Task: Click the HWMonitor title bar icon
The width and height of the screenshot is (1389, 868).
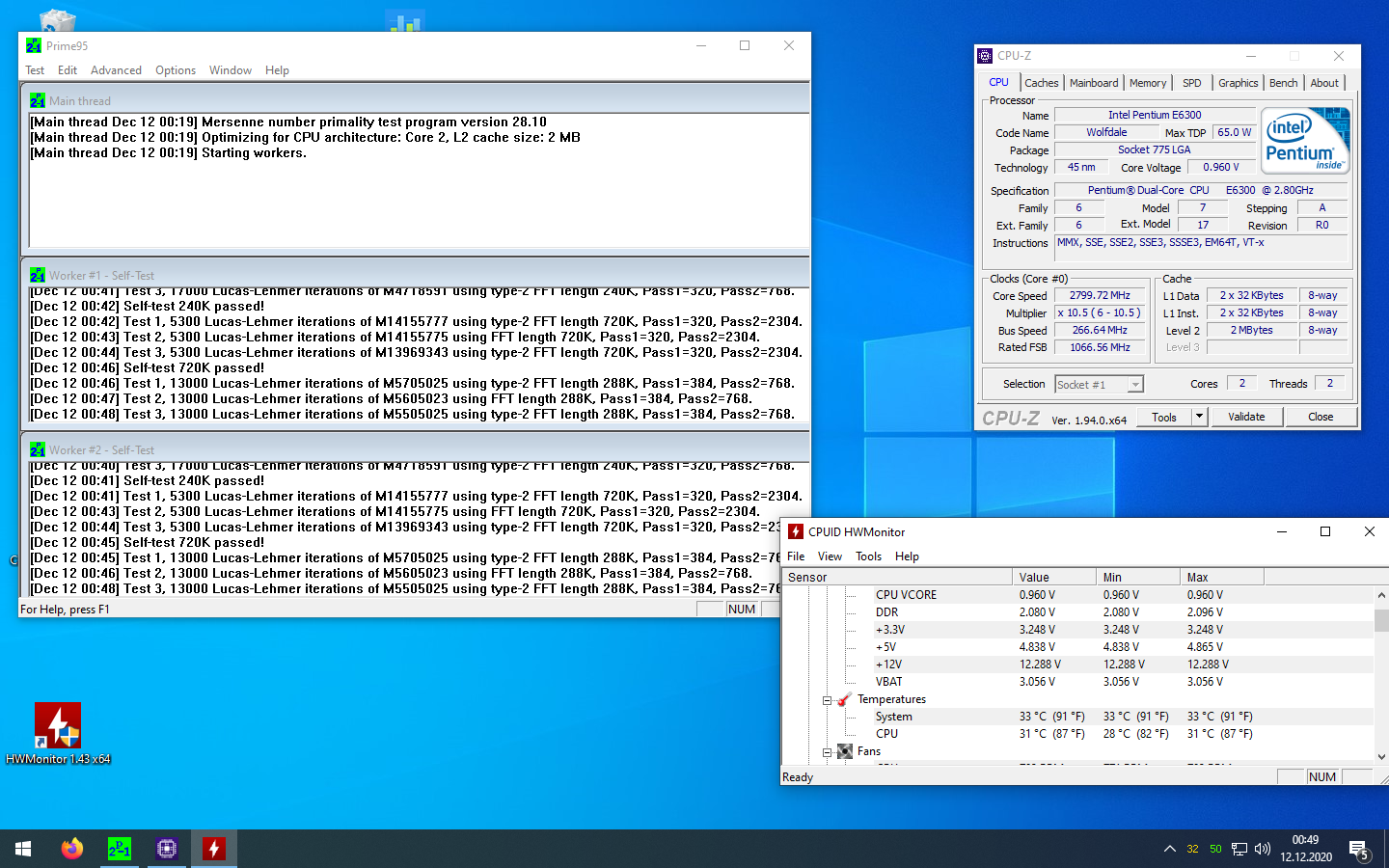Action: pos(796,531)
